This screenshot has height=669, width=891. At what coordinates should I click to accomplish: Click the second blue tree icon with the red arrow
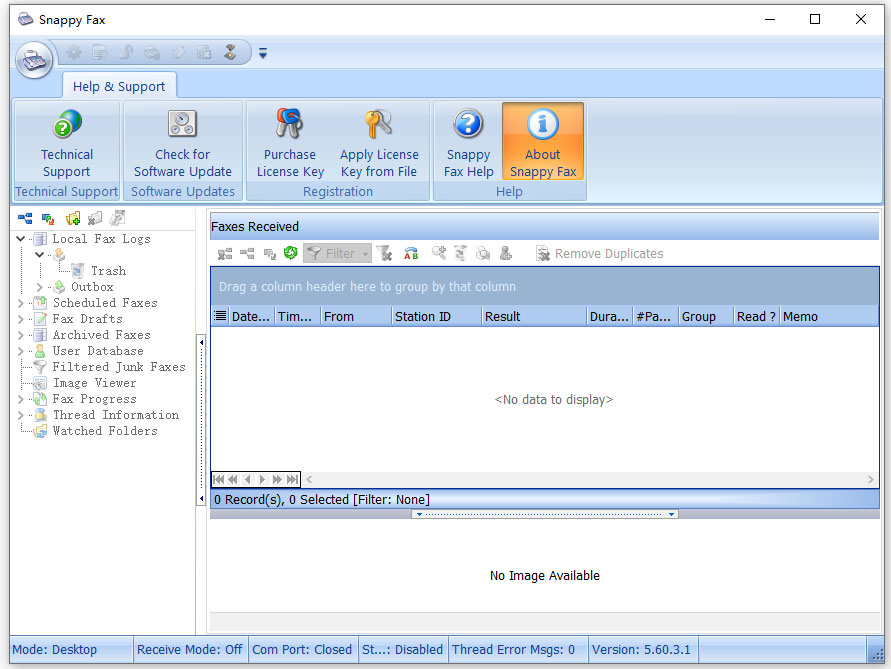48,218
